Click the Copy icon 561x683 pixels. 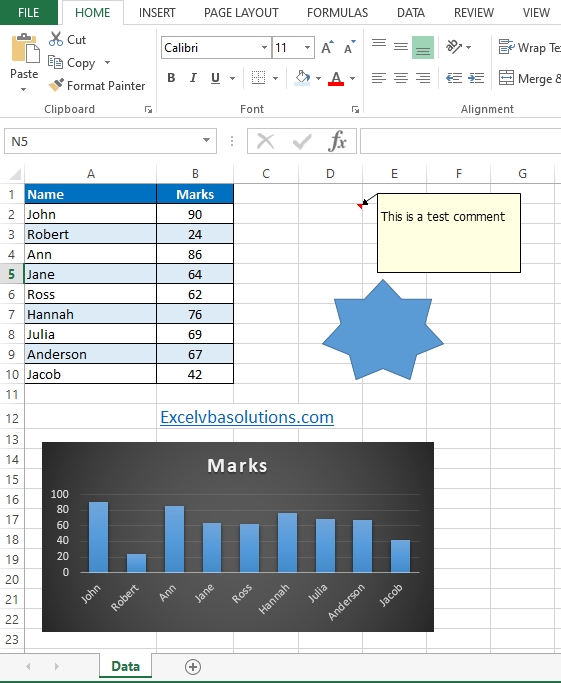55,62
